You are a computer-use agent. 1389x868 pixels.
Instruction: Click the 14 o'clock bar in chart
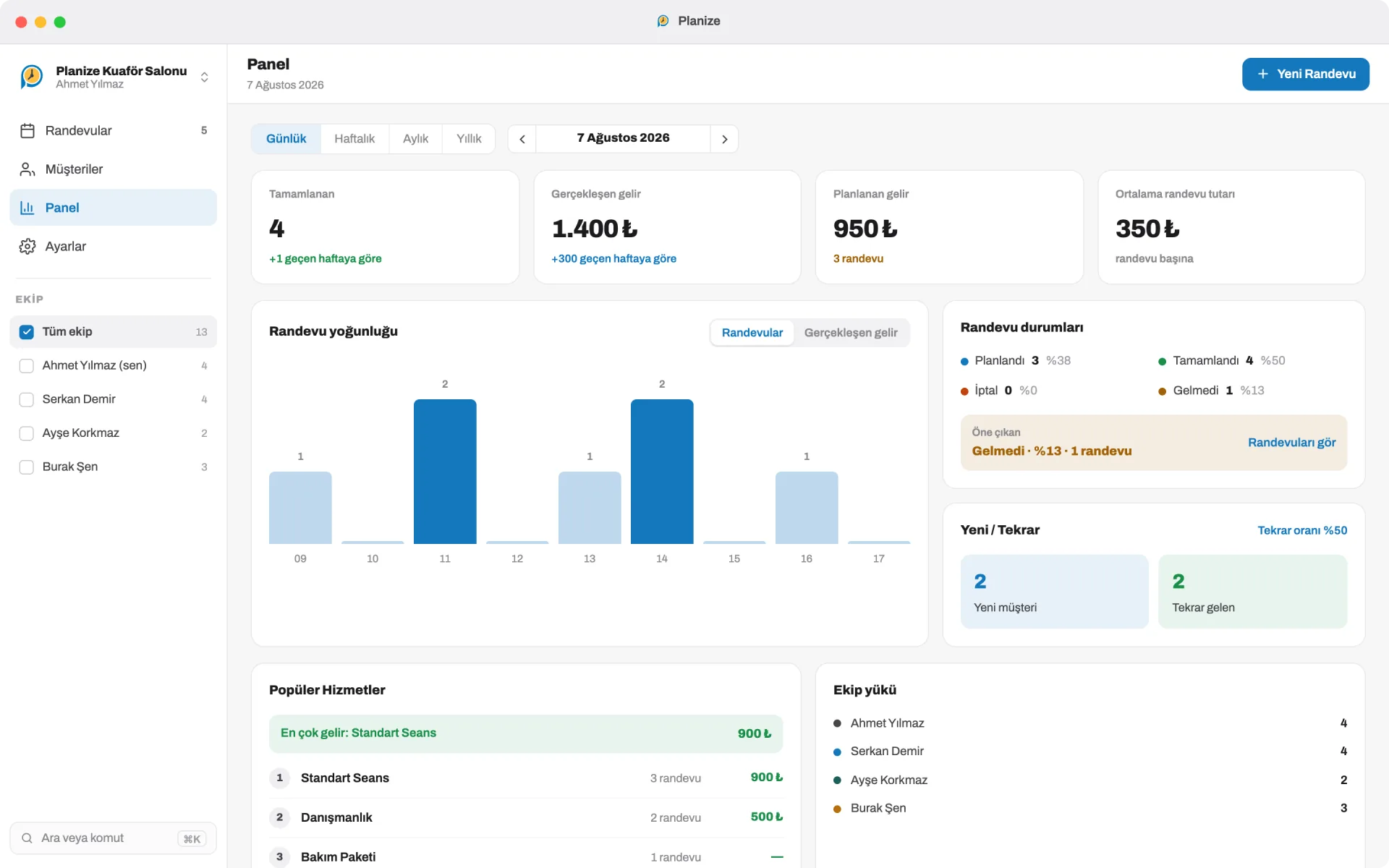[662, 472]
